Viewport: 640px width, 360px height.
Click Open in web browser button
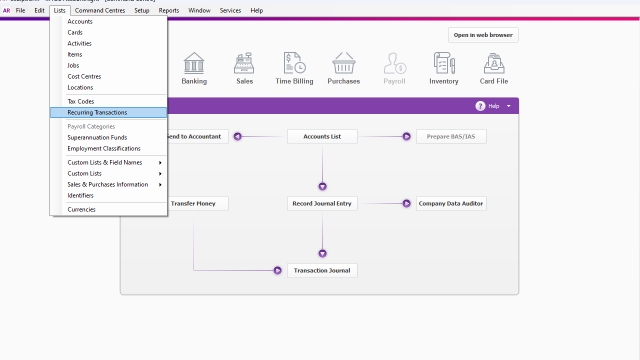pos(483,35)
